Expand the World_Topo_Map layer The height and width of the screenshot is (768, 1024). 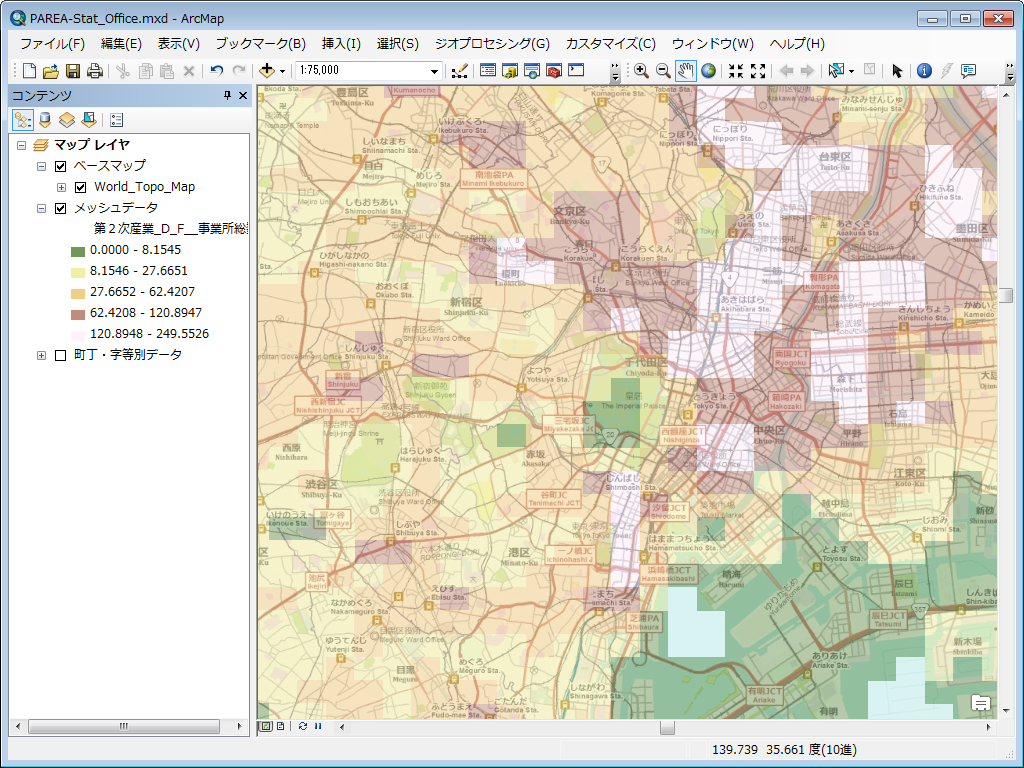[61, 187]
